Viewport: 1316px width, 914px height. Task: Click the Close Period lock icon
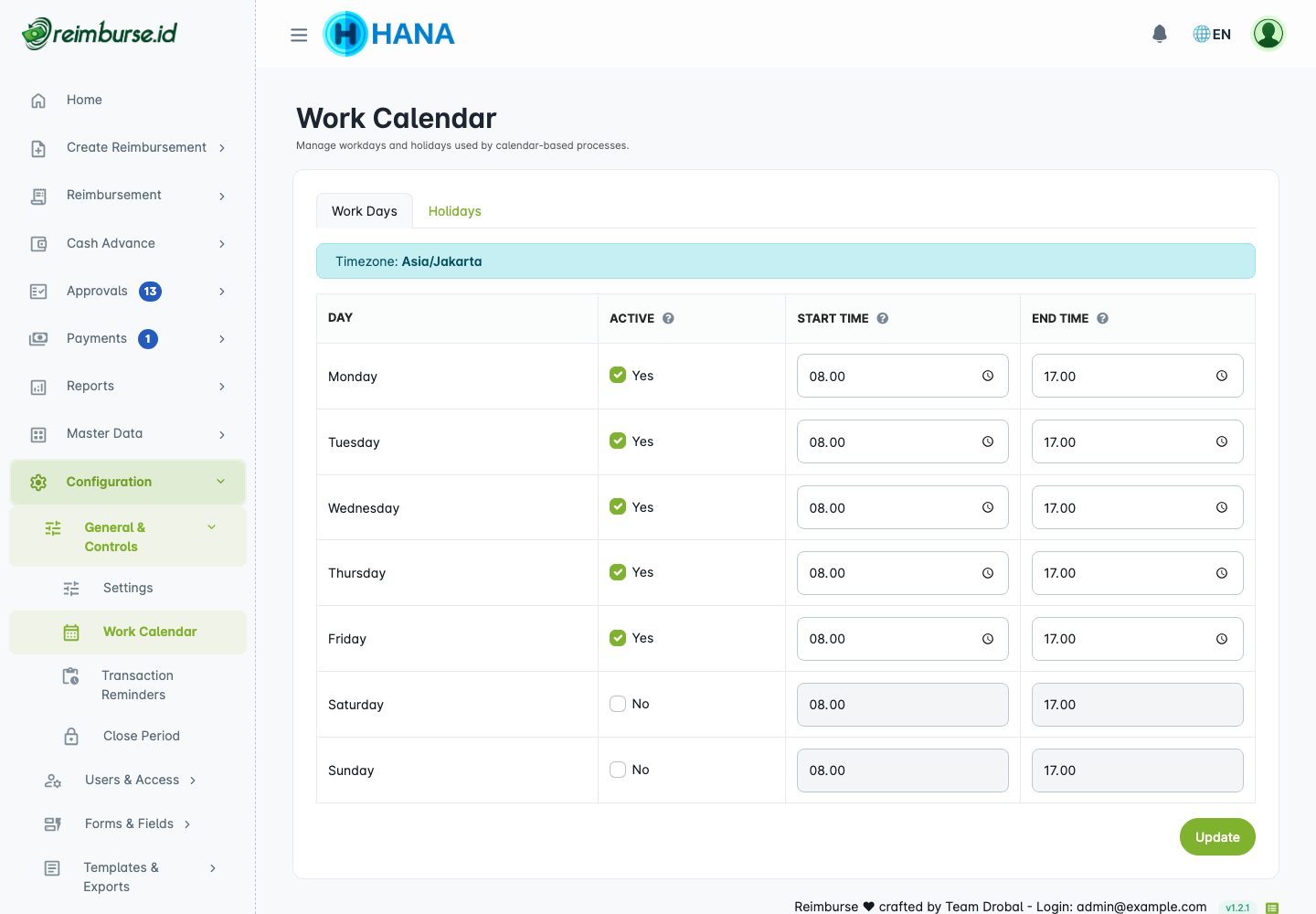(71, 737)
